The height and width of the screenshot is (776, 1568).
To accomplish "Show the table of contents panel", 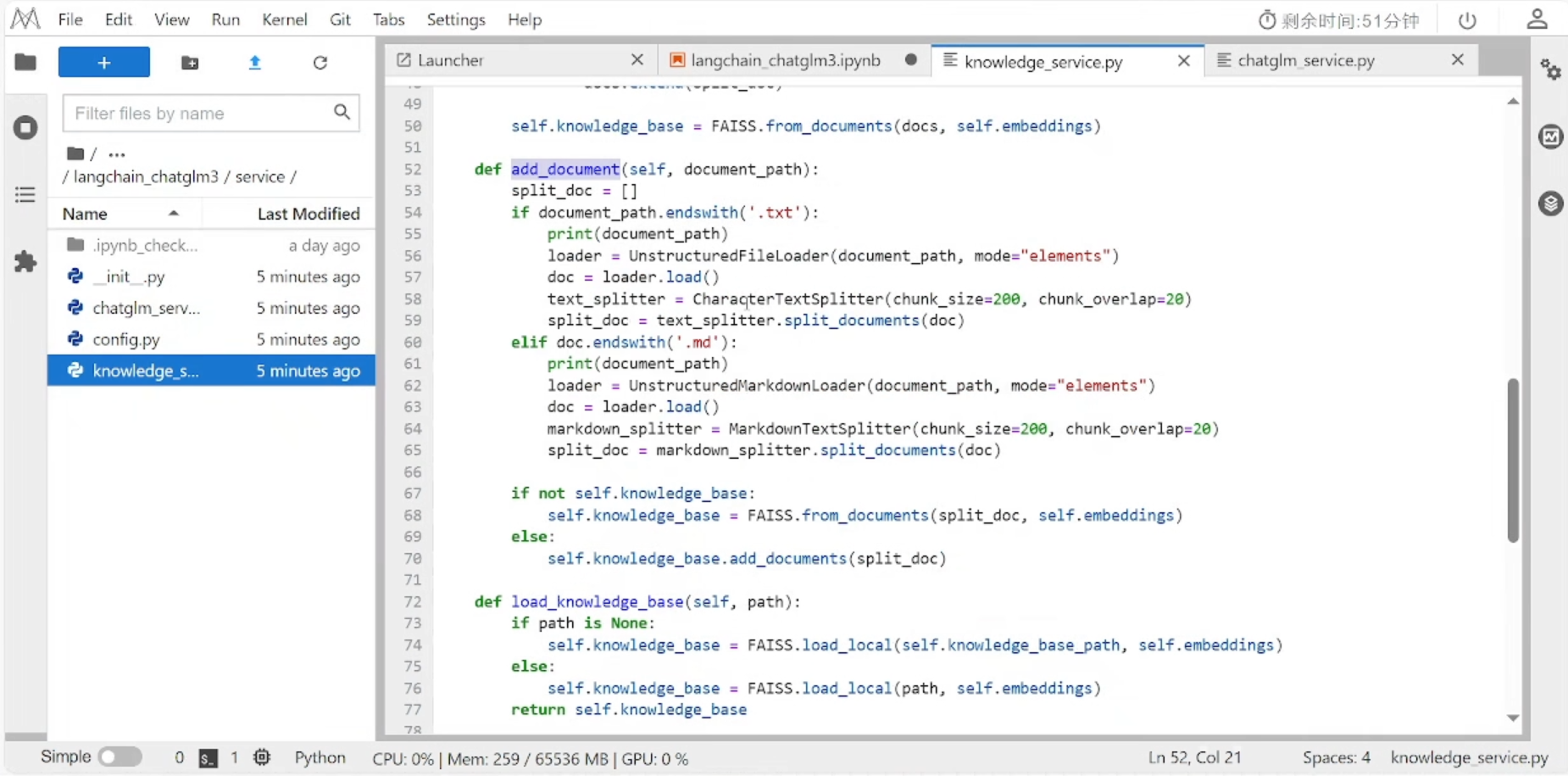I will (x=25, y=195).
